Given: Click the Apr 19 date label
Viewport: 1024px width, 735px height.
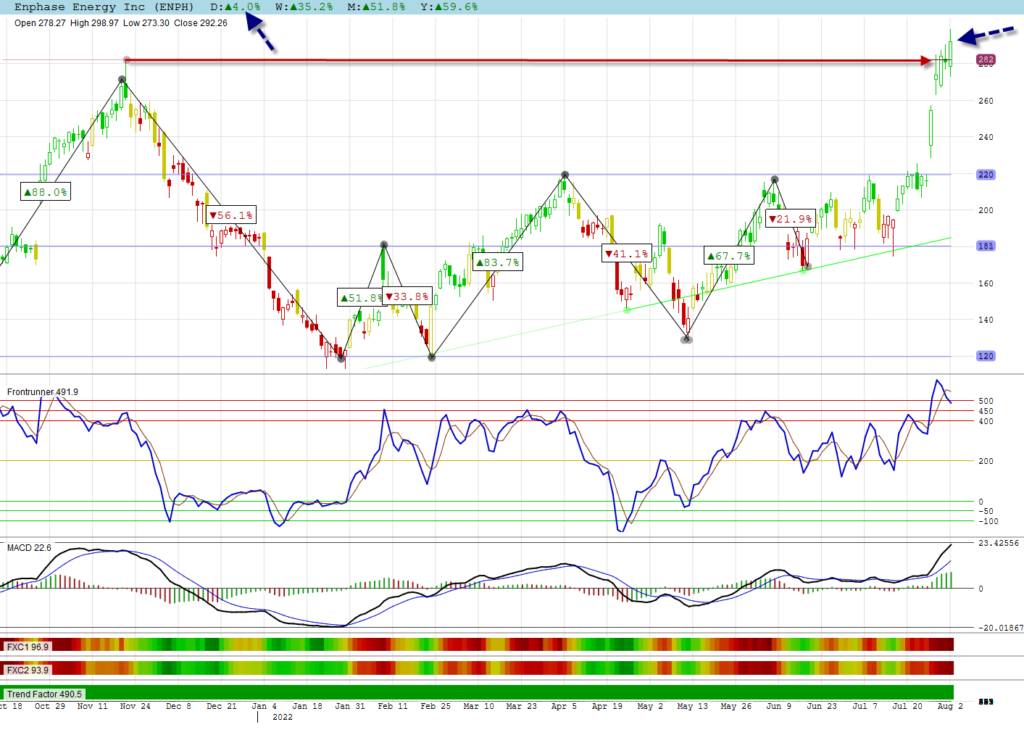Looking at the screenshot, I should click(x=607, y=706).
